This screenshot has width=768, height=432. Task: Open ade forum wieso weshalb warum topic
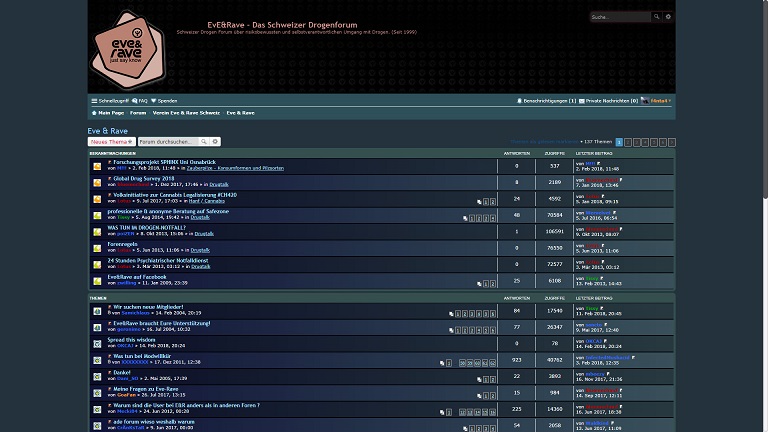click(154, 422)
